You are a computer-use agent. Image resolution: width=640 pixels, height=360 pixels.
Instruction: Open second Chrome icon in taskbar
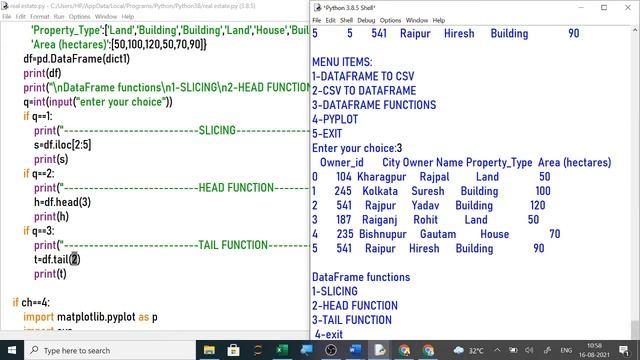click(x=428, y=350)
